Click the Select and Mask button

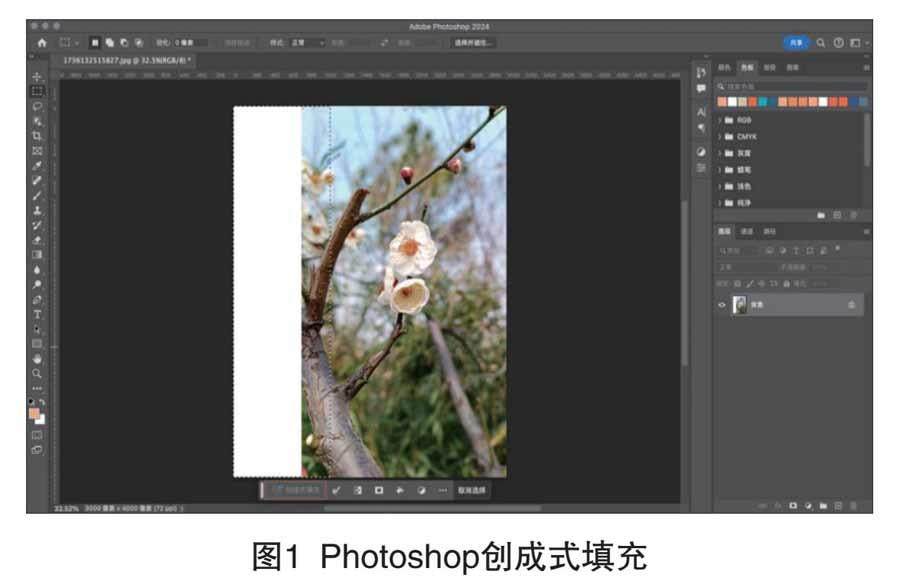[x=474, y=43]
